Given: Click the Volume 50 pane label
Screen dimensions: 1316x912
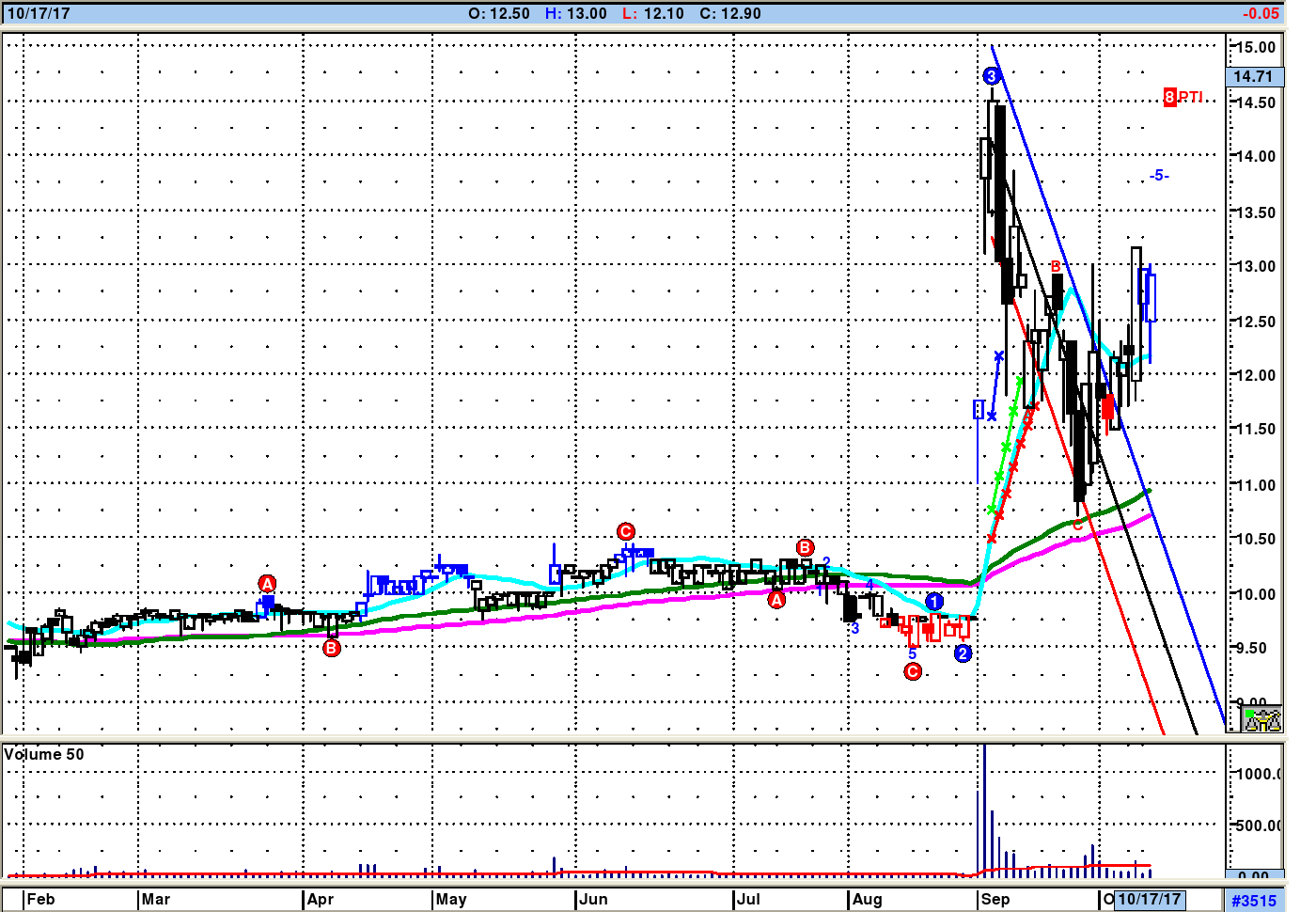Looking at the screenshot, I should [x=44, y=754].
